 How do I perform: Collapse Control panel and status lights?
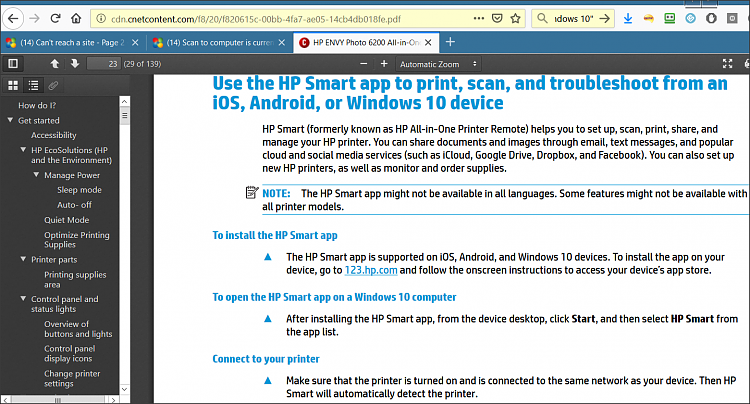pos(23,299)
